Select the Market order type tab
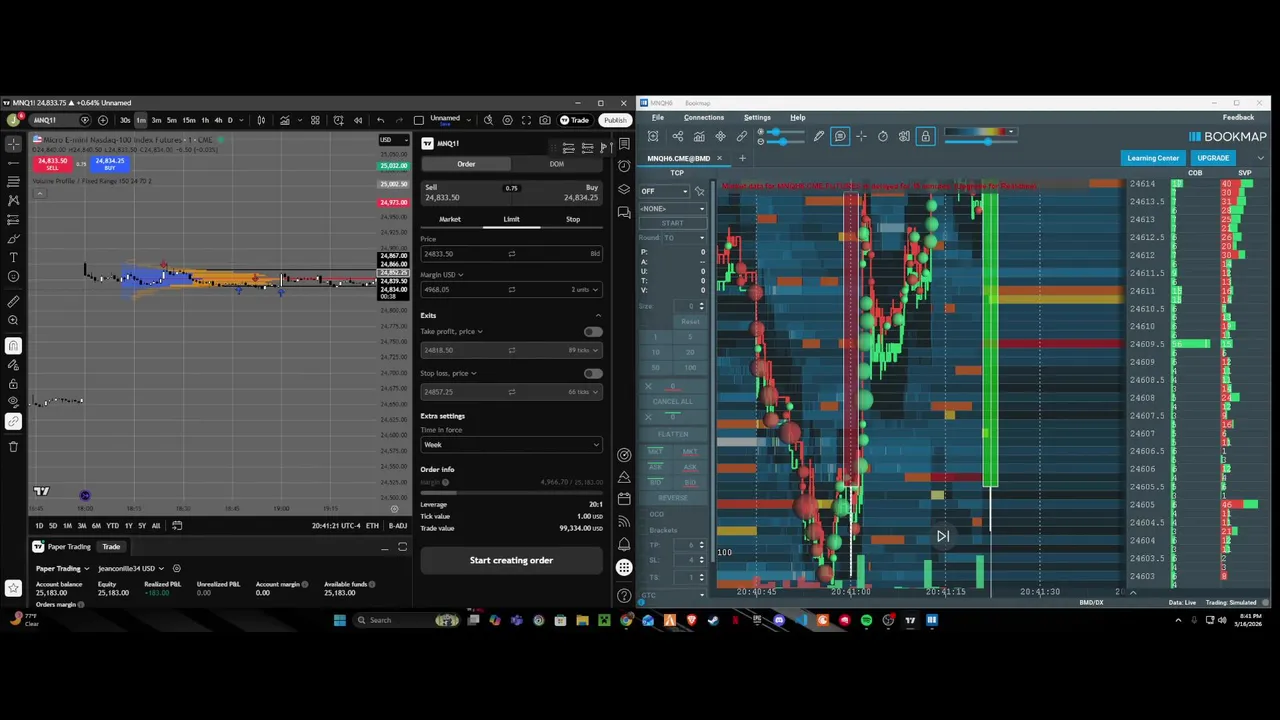The height and width of the screenshot is (720, 1280). (450, 219)
